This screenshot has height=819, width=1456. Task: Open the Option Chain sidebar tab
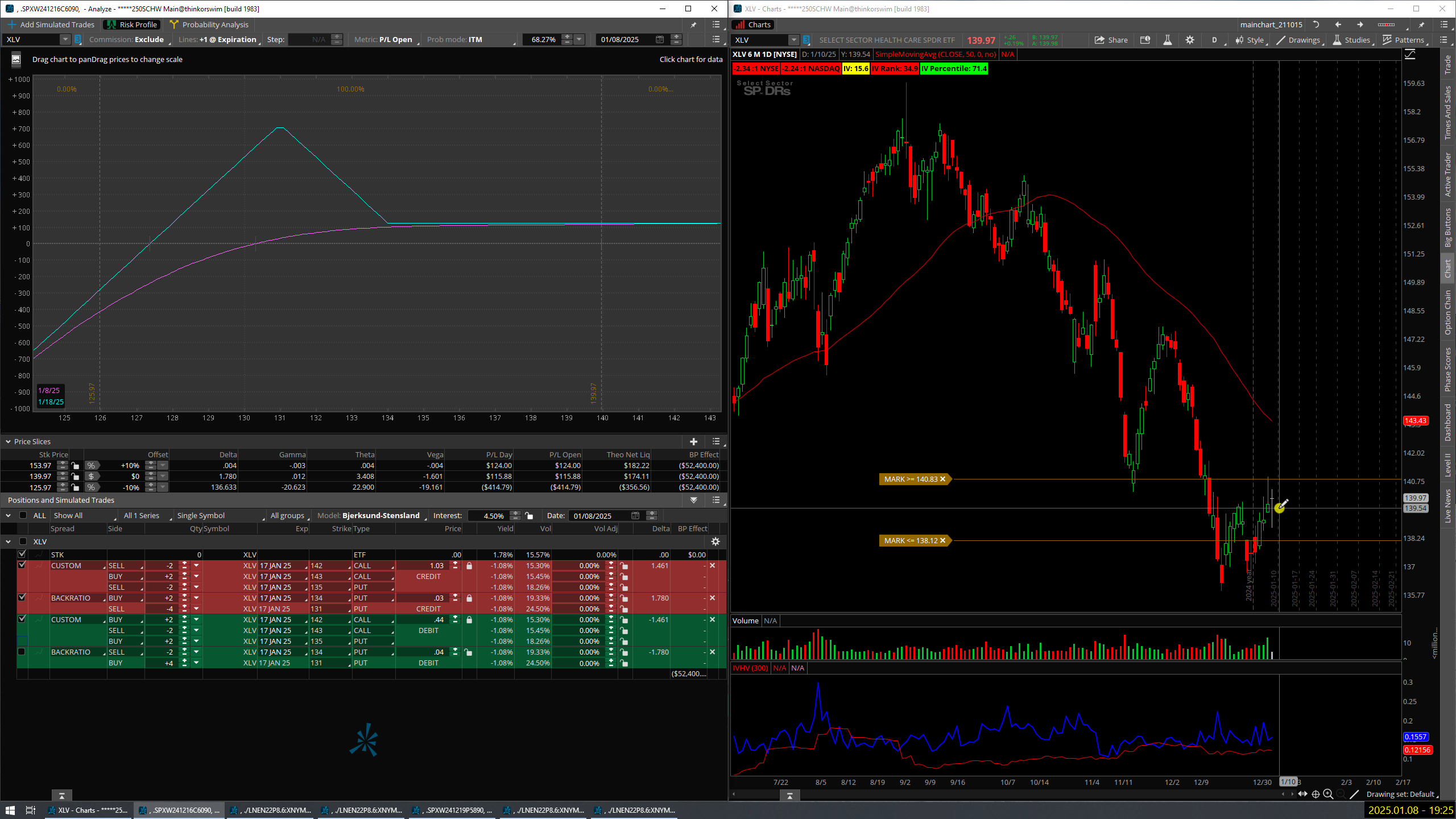coord(1447,312)
